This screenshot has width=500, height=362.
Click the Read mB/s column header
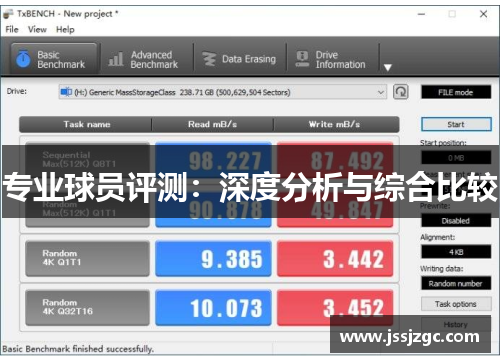click(x=213, y=124)
